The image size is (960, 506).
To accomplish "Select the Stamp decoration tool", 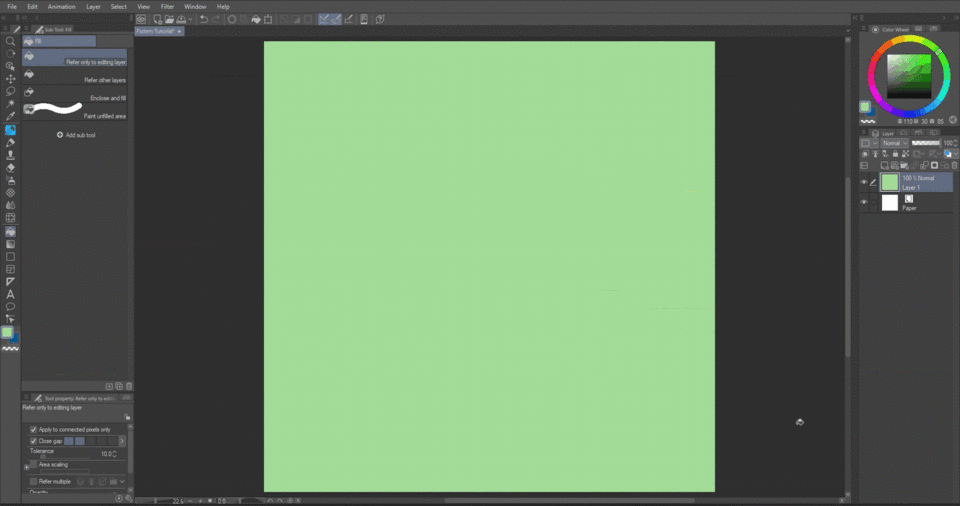I will (10, 155).
